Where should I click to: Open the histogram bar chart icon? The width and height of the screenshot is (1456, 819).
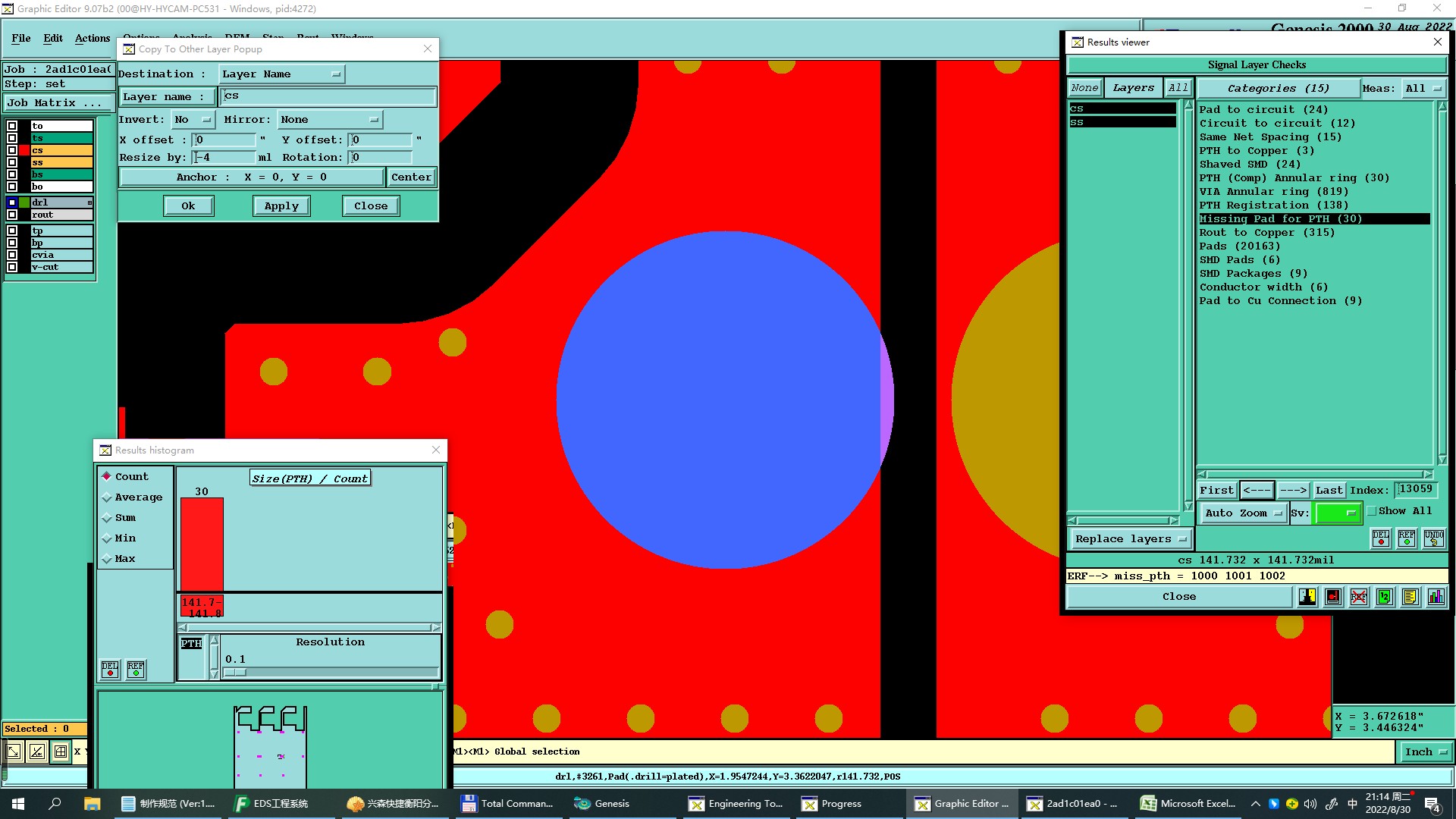(x=1436, y=597)
